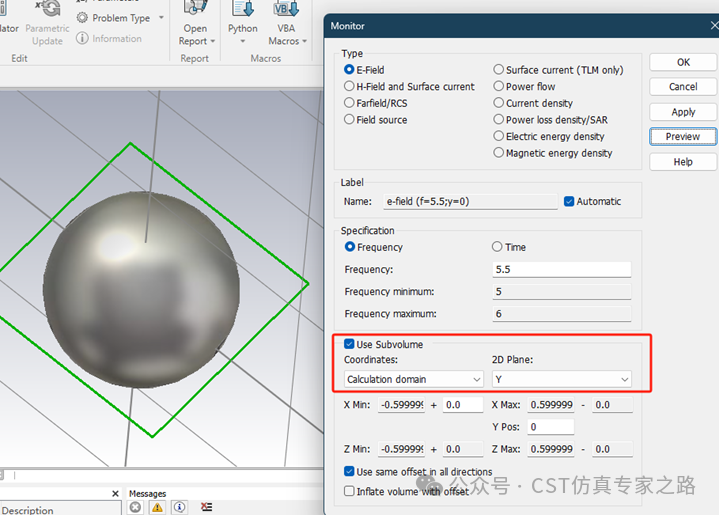Click the Preview button

(x=683, y=137)
